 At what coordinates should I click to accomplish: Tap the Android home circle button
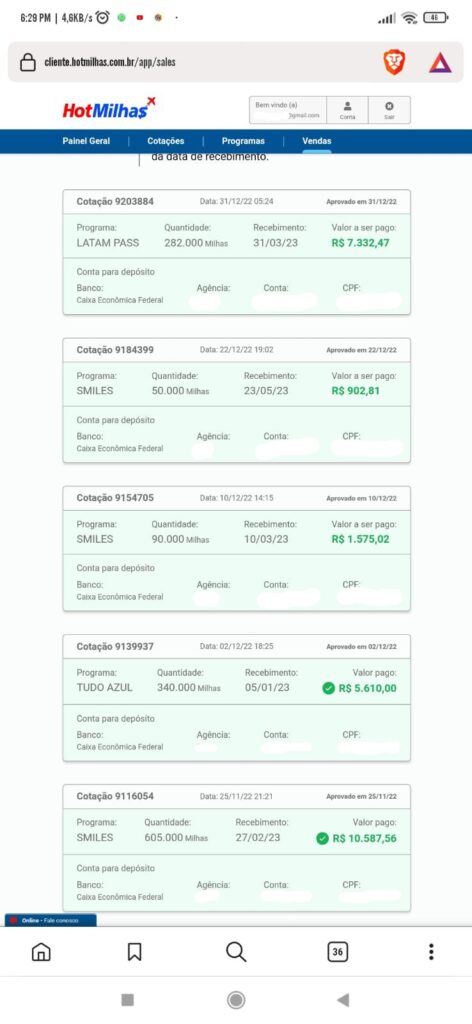[x=236, y=1000]
